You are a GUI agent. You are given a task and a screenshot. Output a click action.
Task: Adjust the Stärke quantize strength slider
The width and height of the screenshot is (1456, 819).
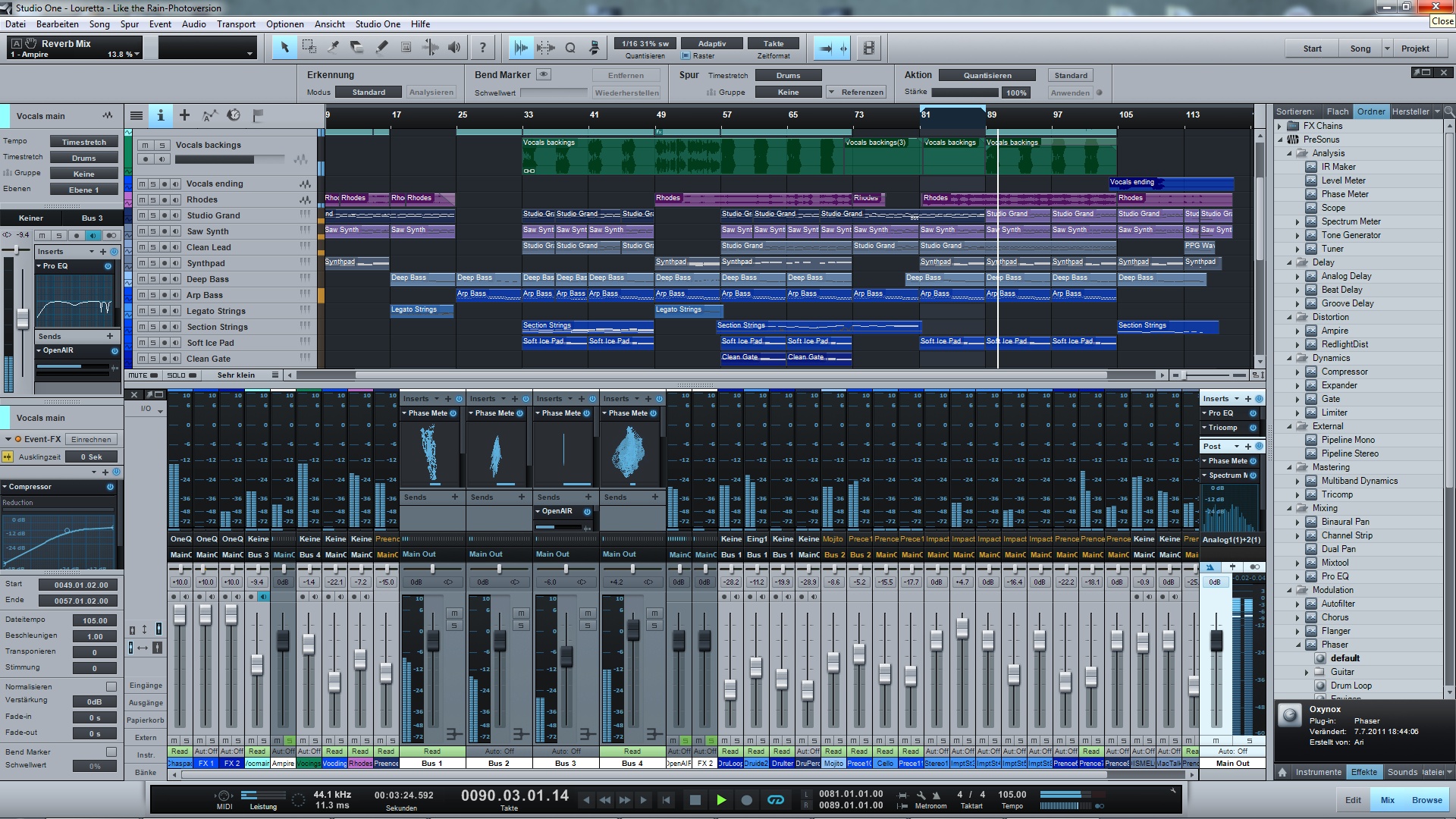pos(965,92)
